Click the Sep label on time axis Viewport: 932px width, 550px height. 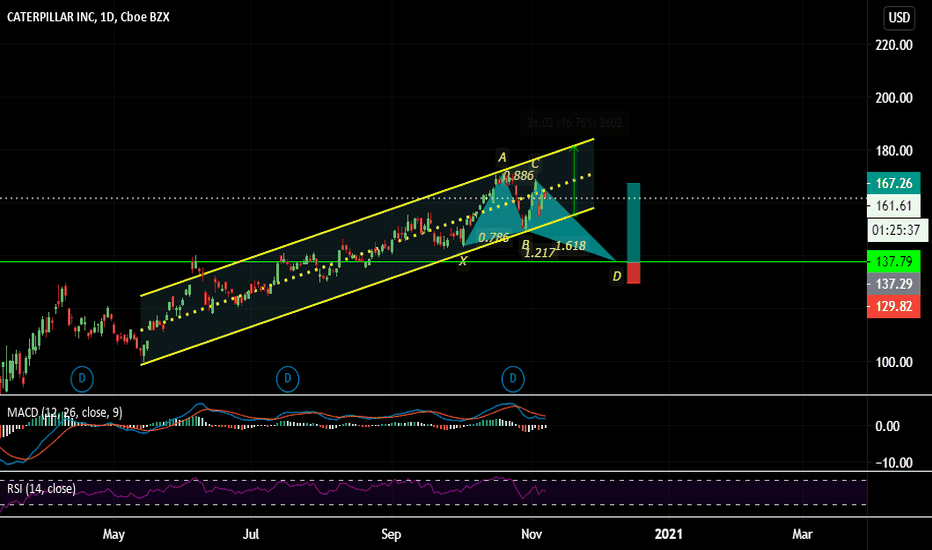(391, 535)
